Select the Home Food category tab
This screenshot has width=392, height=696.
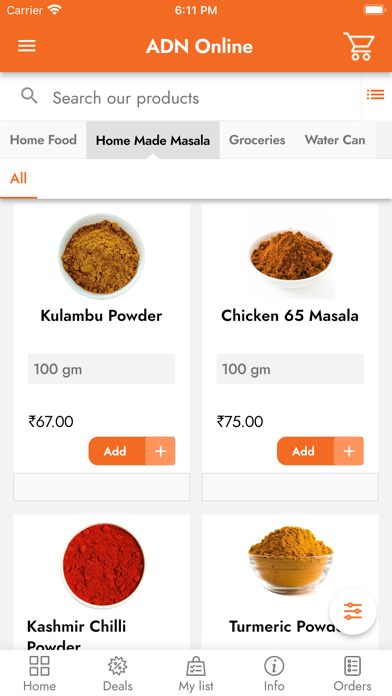coord(43,140)
